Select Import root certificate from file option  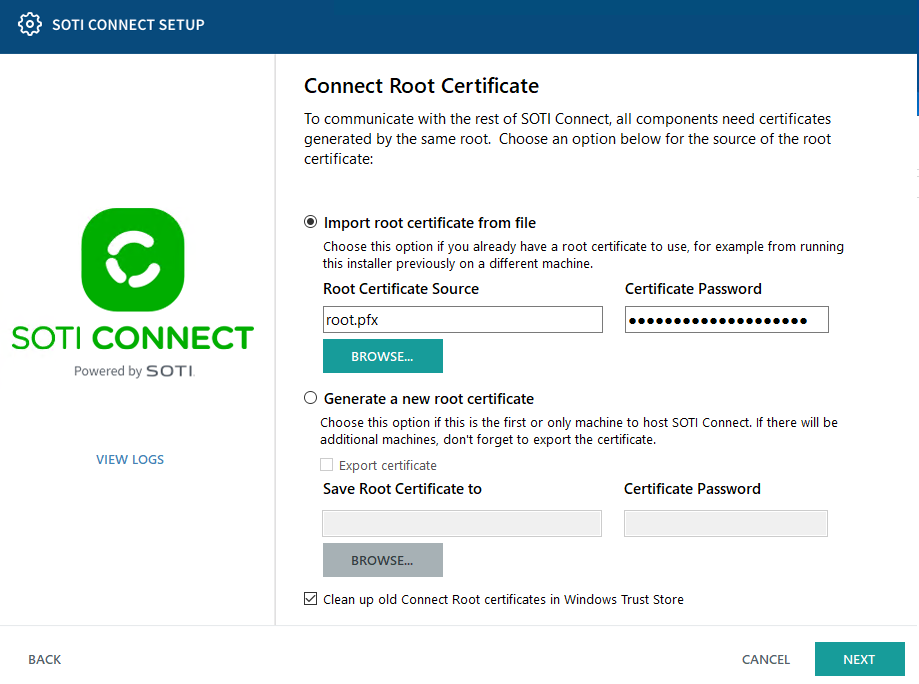[310, 222]
